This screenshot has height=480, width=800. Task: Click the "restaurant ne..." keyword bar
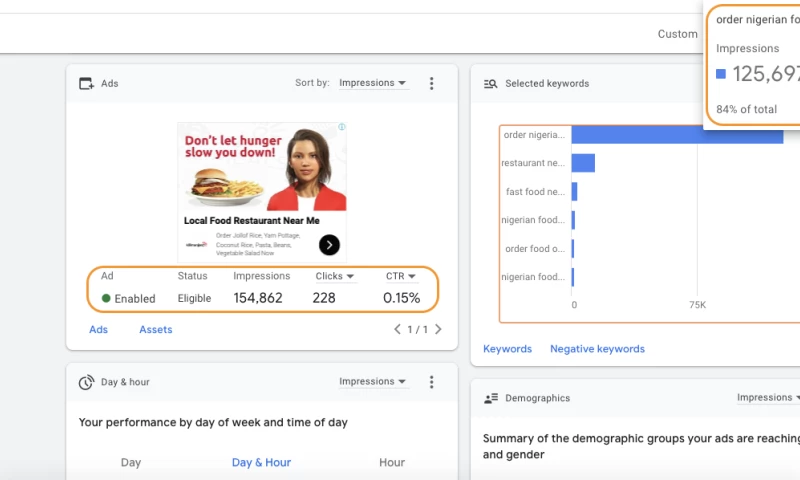pos(583,163)
